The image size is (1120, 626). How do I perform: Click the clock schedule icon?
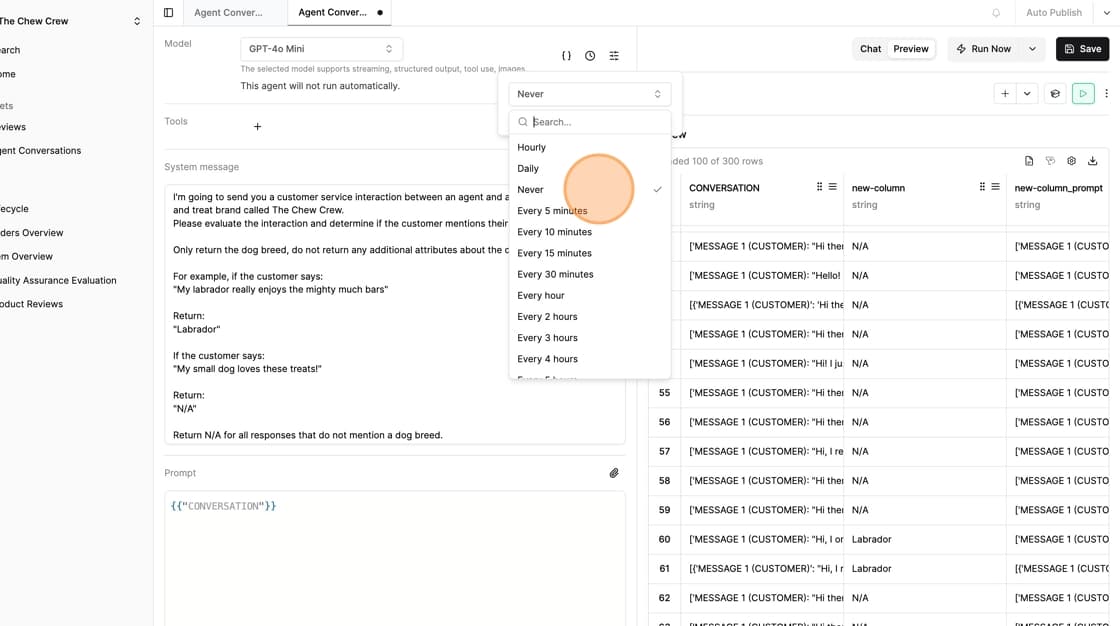[x=590, y=56]
